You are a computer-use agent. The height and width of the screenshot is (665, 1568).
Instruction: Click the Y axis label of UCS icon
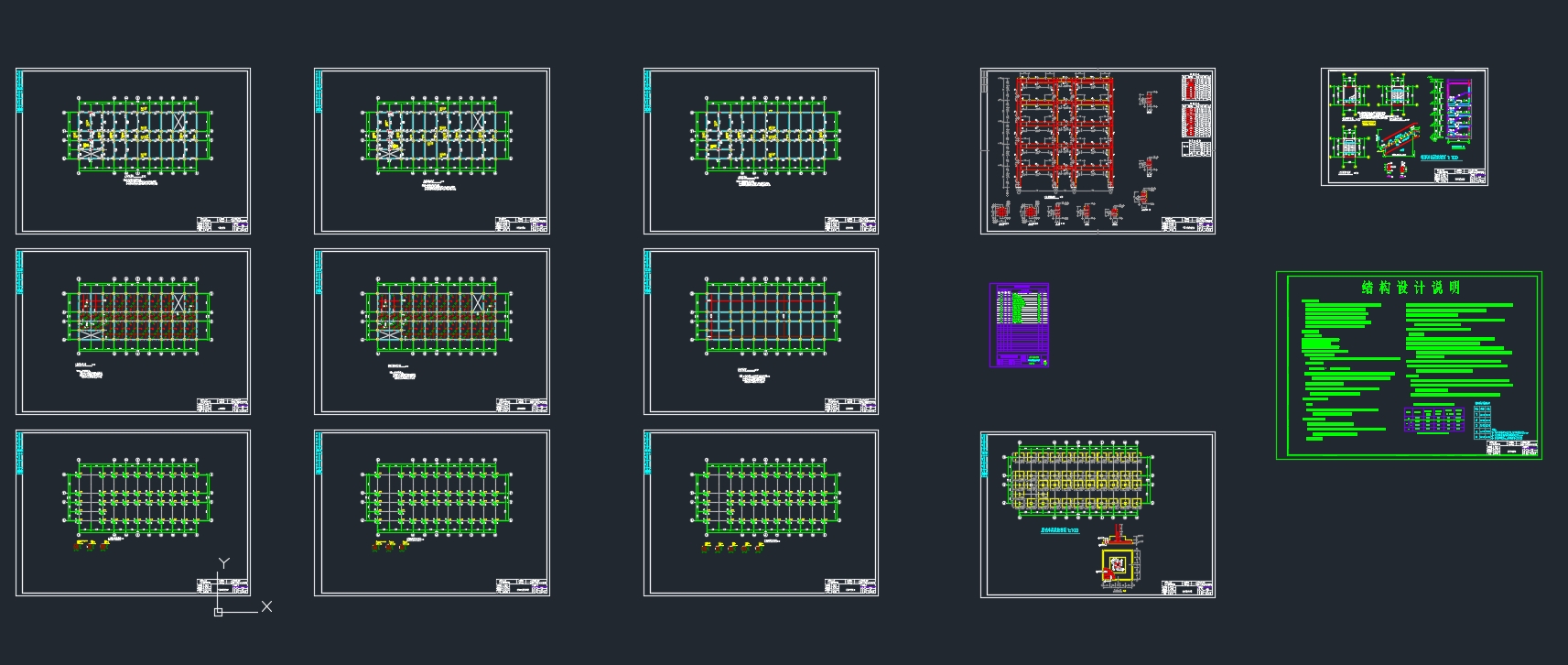point(223,563)
